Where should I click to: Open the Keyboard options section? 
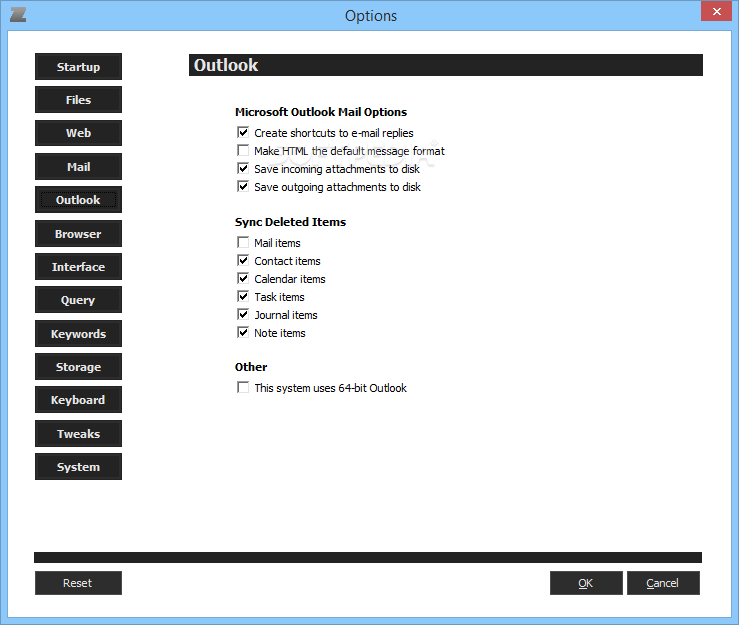tap(78, 399)
